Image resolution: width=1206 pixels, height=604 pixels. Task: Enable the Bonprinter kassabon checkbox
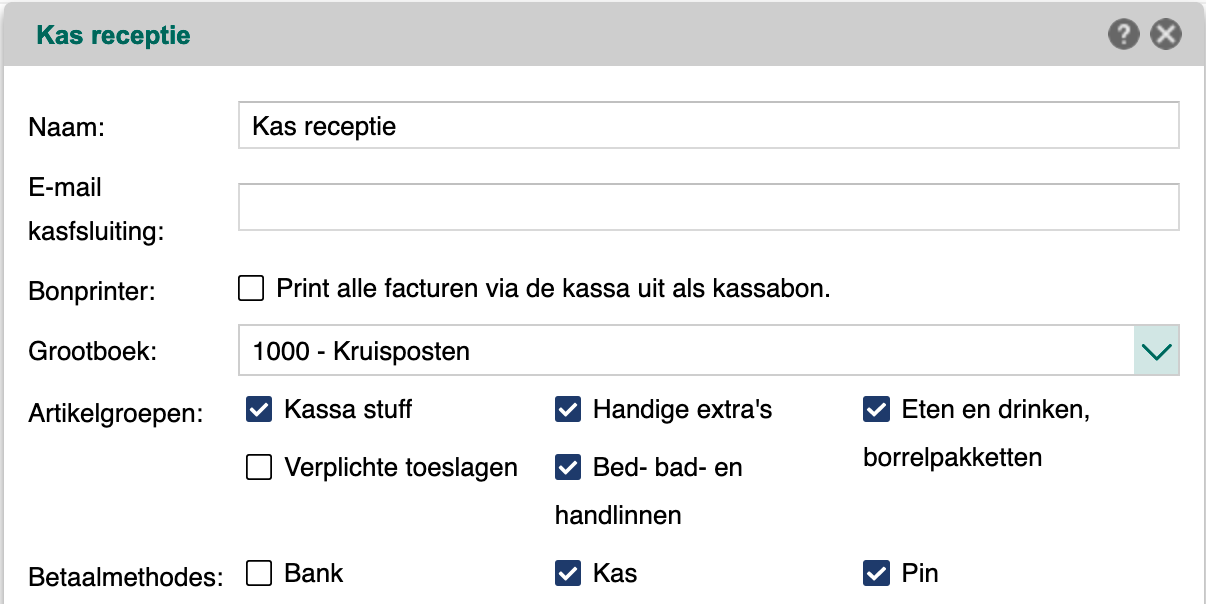[x=251, y=289]
